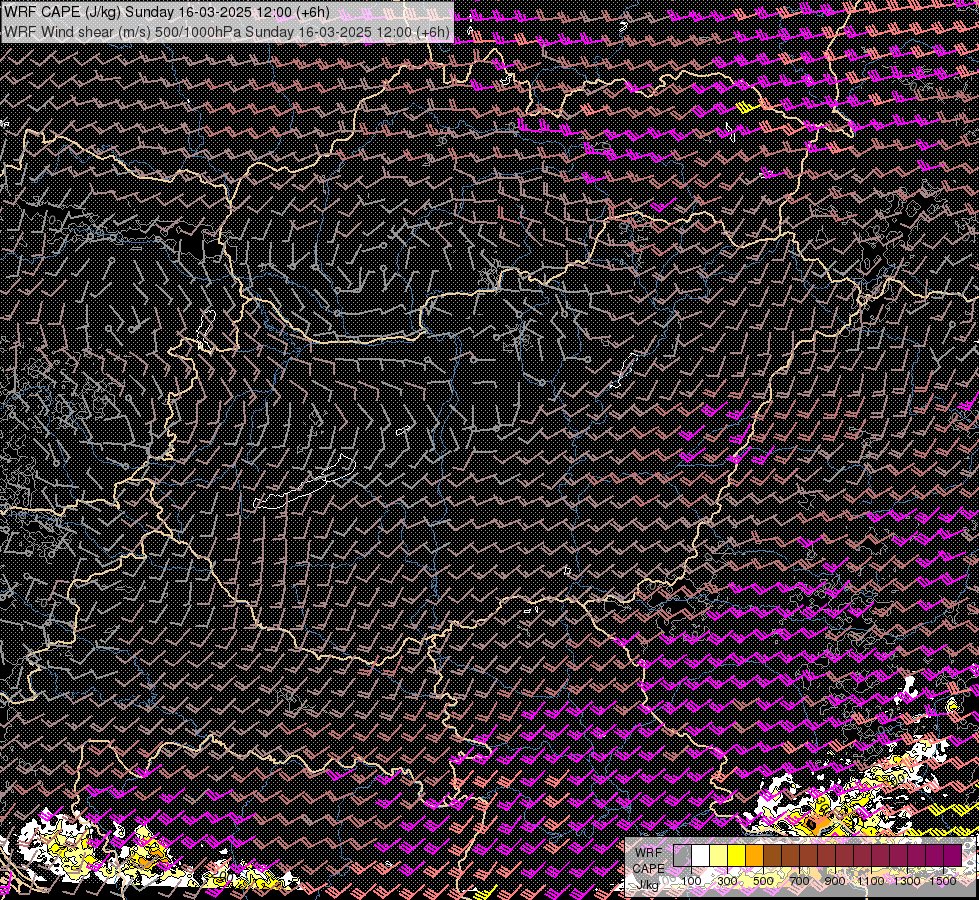Image resolution: width=979 pixels, height=900 pixels.
Task: Select the last purple swatch above 1500
Action: click(x=952, y=855)
